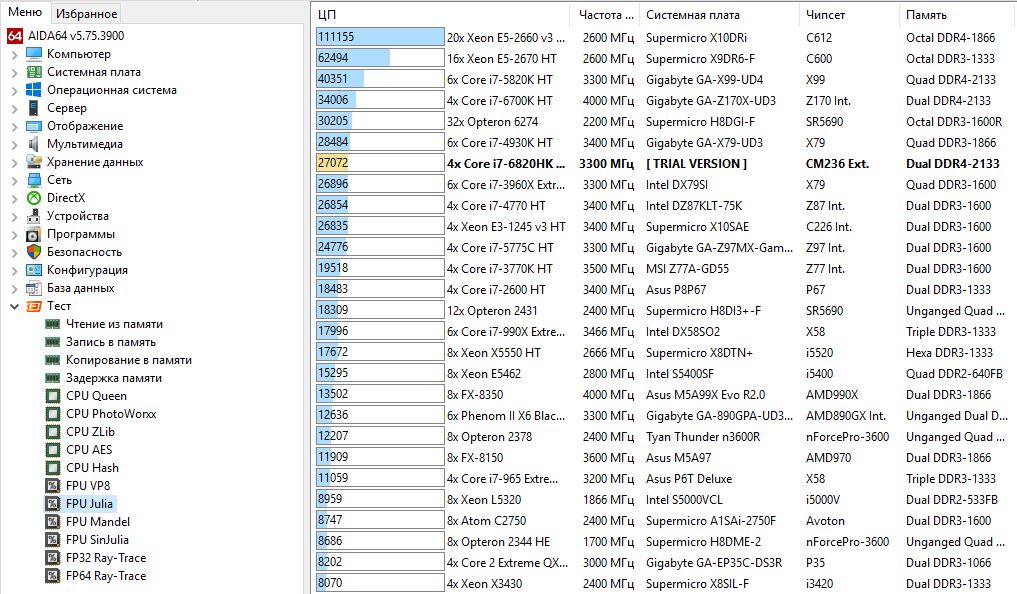Switch to the Меню tab
1017x594 pixels.
[25, 12]
